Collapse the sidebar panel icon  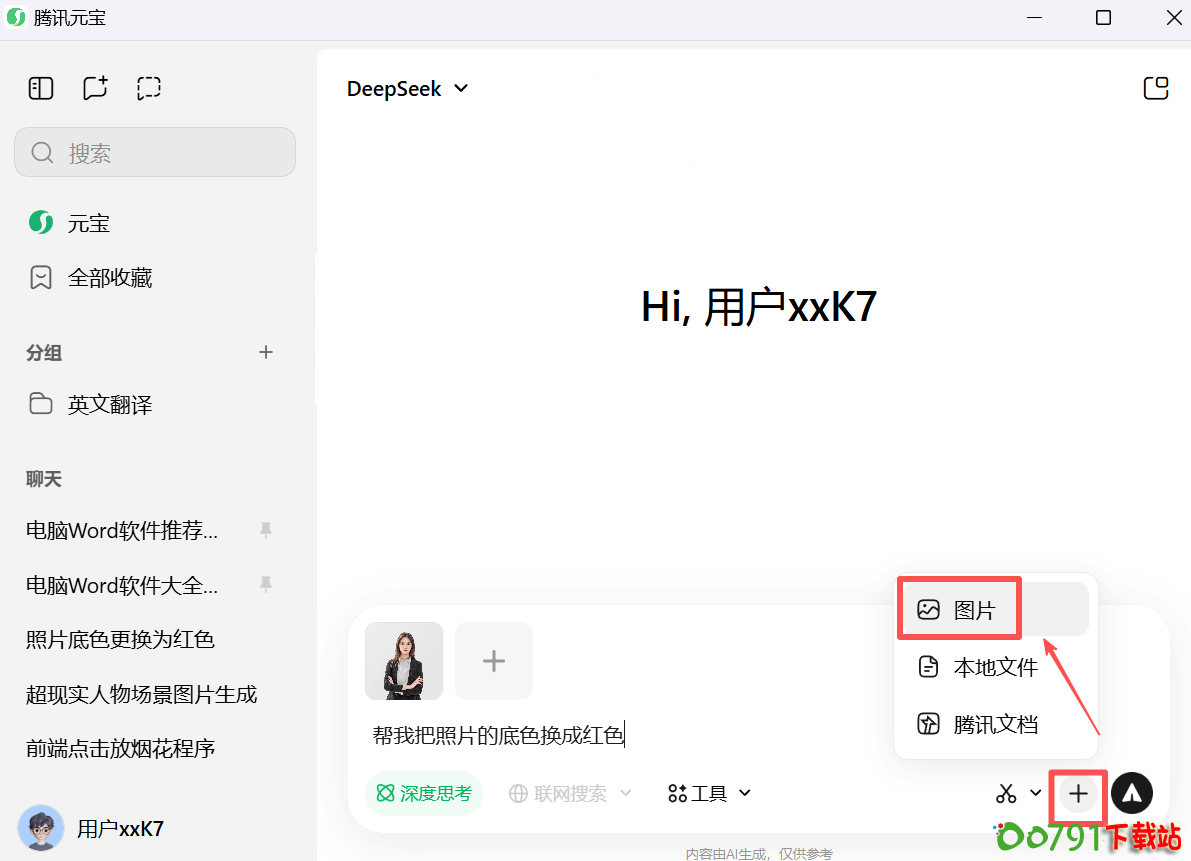pos(41,89)
